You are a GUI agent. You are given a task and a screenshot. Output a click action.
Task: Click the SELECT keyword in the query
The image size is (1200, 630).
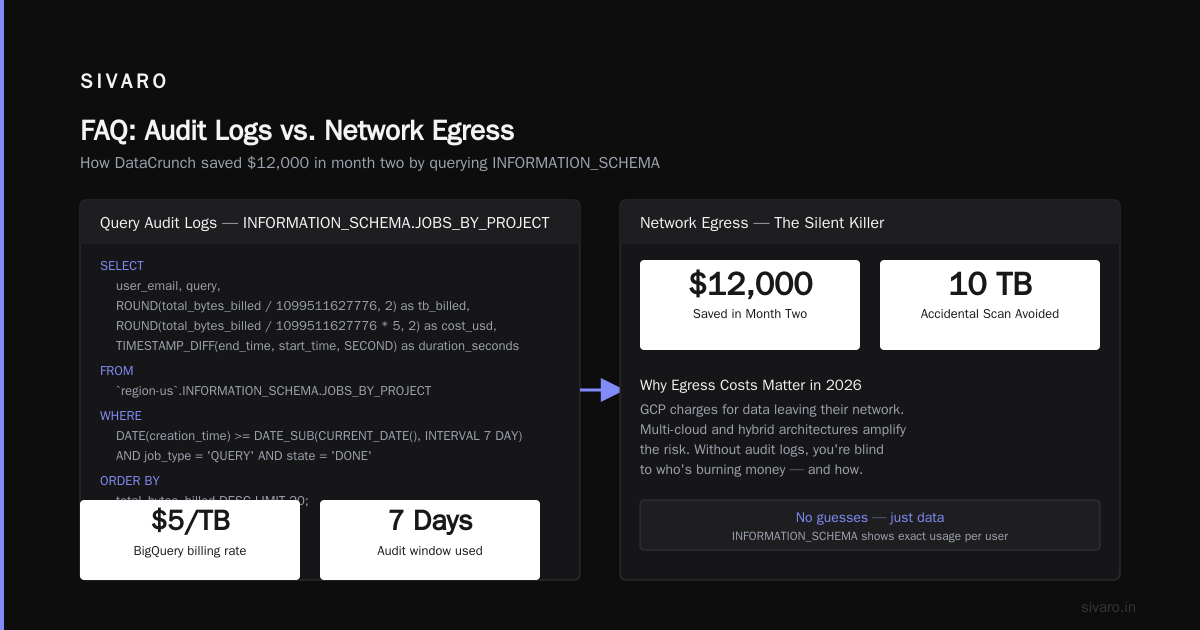point(122,266)
